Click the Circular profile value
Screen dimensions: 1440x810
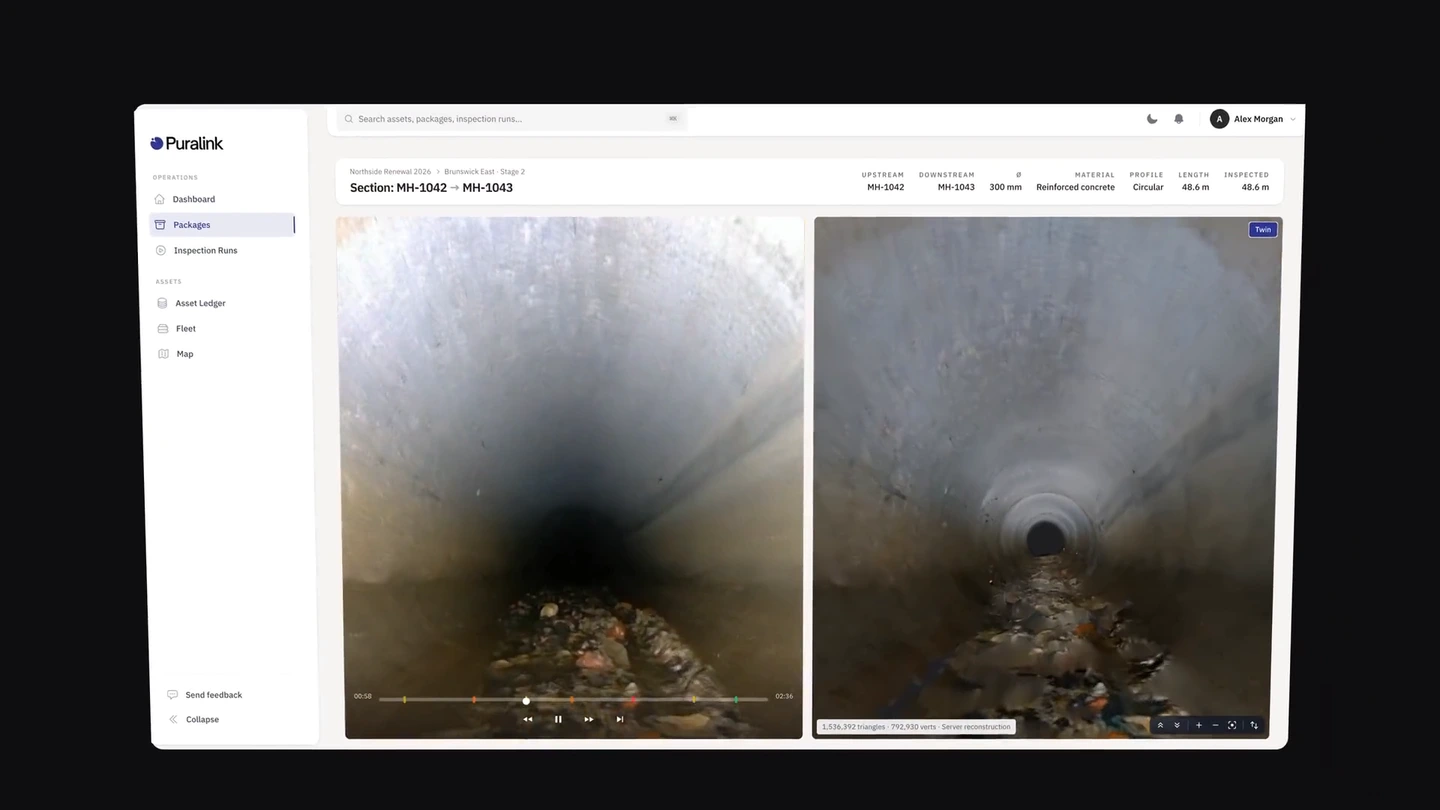click(x=1148, y=187)
